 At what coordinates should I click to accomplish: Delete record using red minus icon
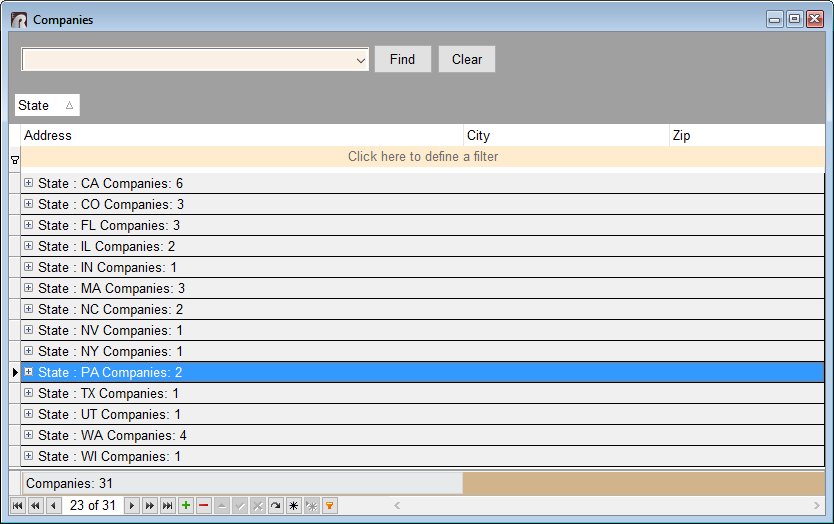tap(203, 506)
